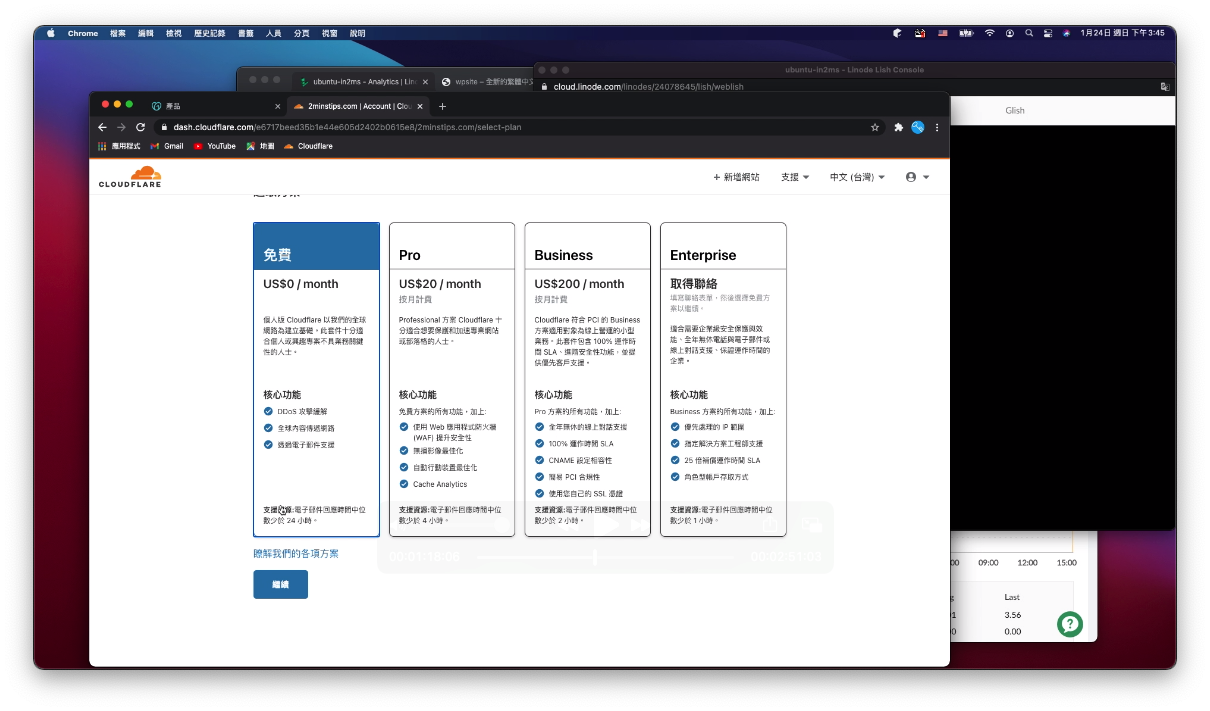Open the Chrome three-dot menu
Image resolution: width=1210 pixels, height=711 pixels.
pyautogui.click(x=937, y=127)
